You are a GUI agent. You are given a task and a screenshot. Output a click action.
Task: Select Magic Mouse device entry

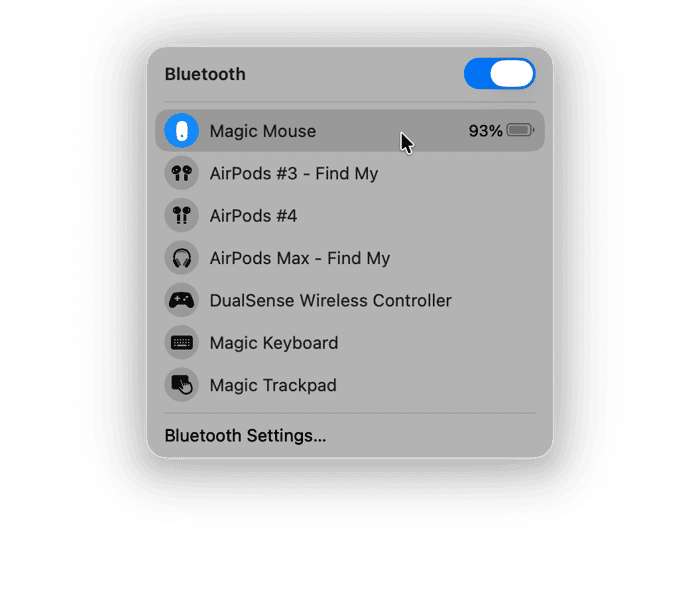(350, 131)
